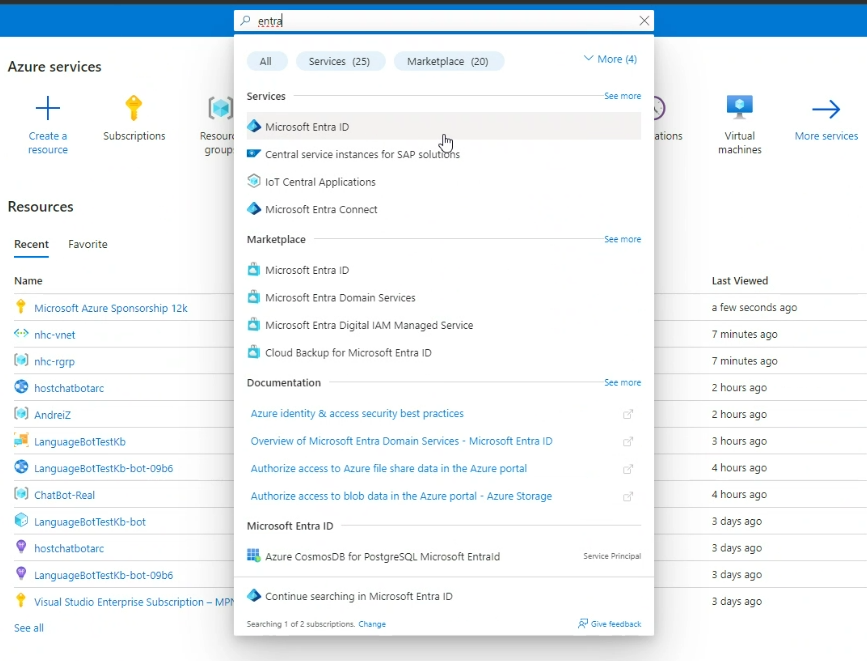Image resolution: width=867 pixels, height=661 pixels.
Task: Click the Last Viewed column header
Action: (x=740, y=280)
